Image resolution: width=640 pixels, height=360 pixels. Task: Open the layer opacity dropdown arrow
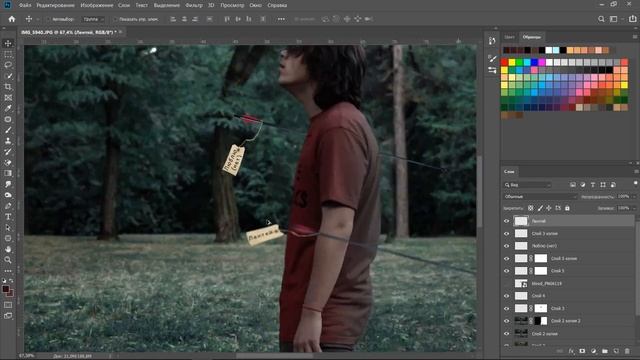pyautogui.click(x=633, y=197)
